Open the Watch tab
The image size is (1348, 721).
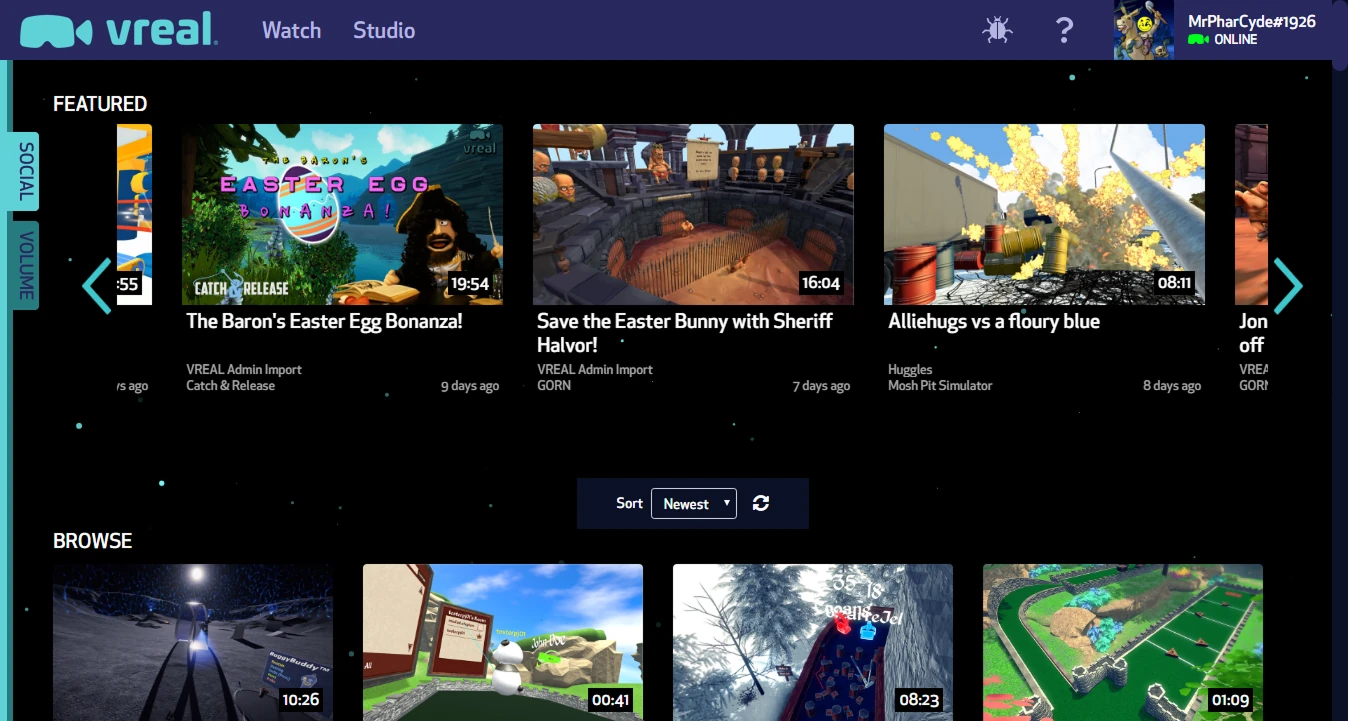click(291, 30)
